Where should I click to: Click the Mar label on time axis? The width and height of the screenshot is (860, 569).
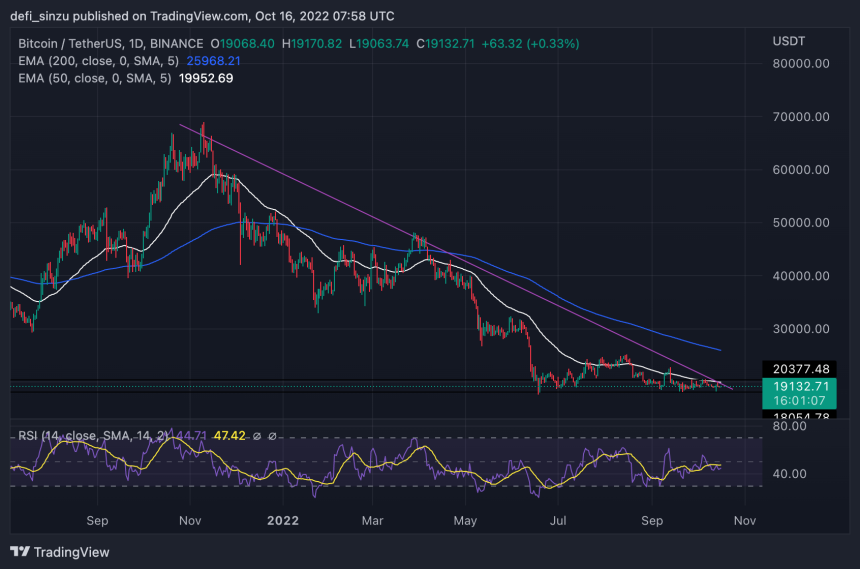point(372,521)
